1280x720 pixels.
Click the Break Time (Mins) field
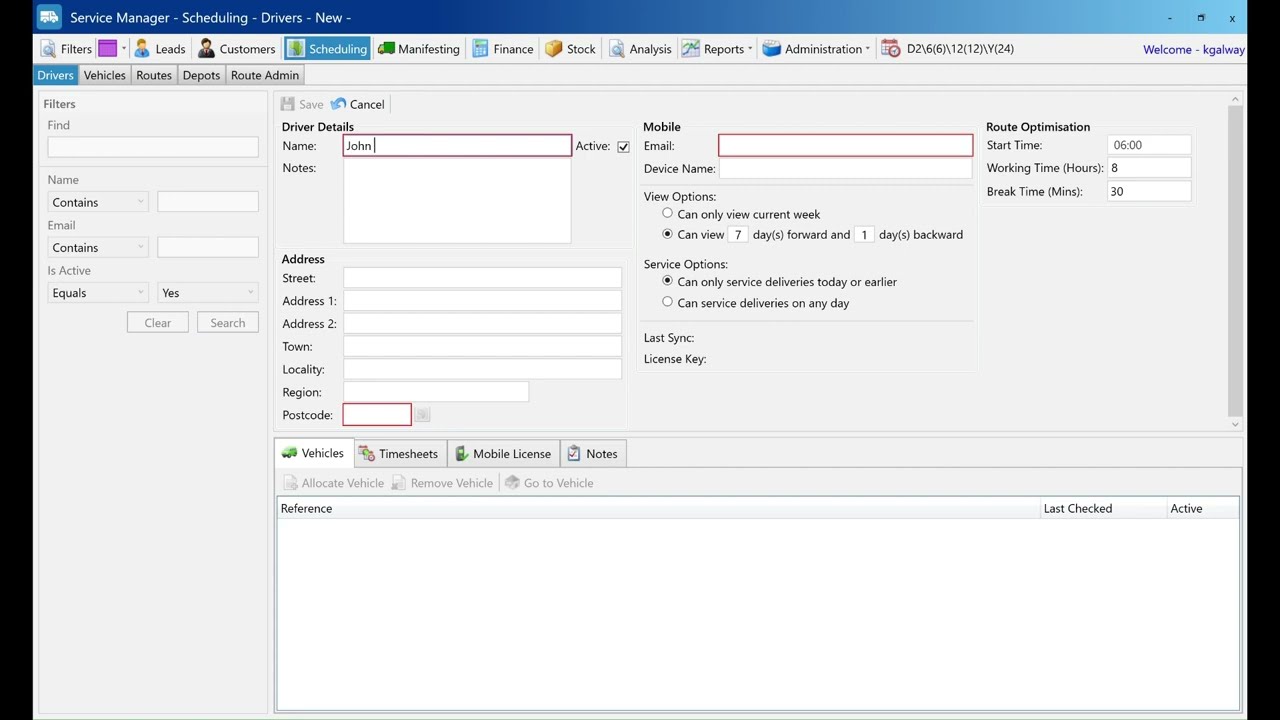[1149, 191]
